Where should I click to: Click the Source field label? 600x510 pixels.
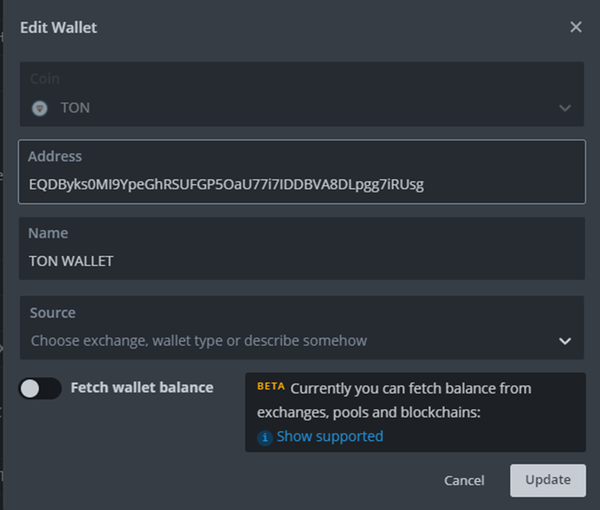pyautogui.click(x=53, y=313)
